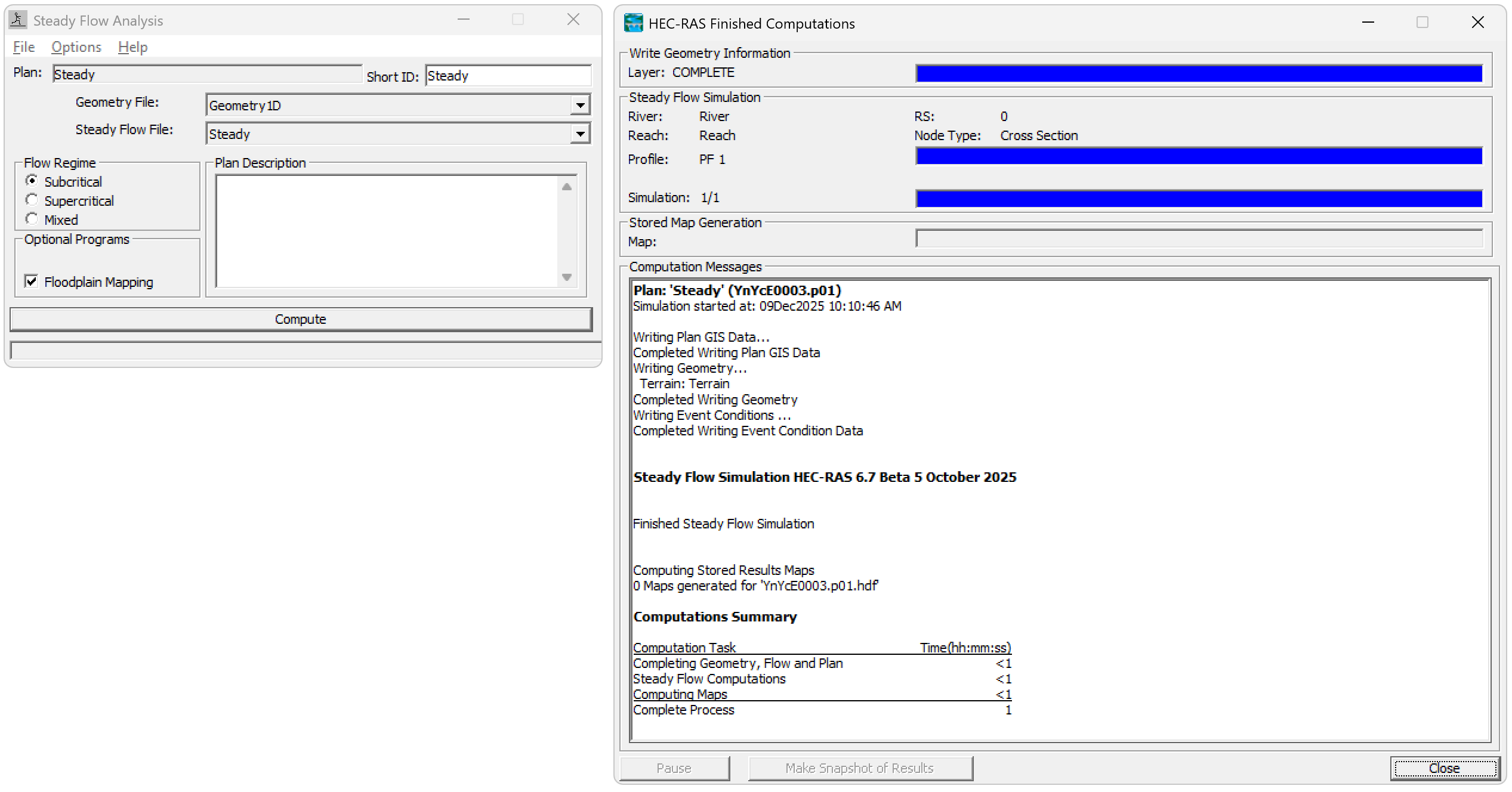
Task: Click inside the Plan Description text box
Action: (x=387, y=231)
